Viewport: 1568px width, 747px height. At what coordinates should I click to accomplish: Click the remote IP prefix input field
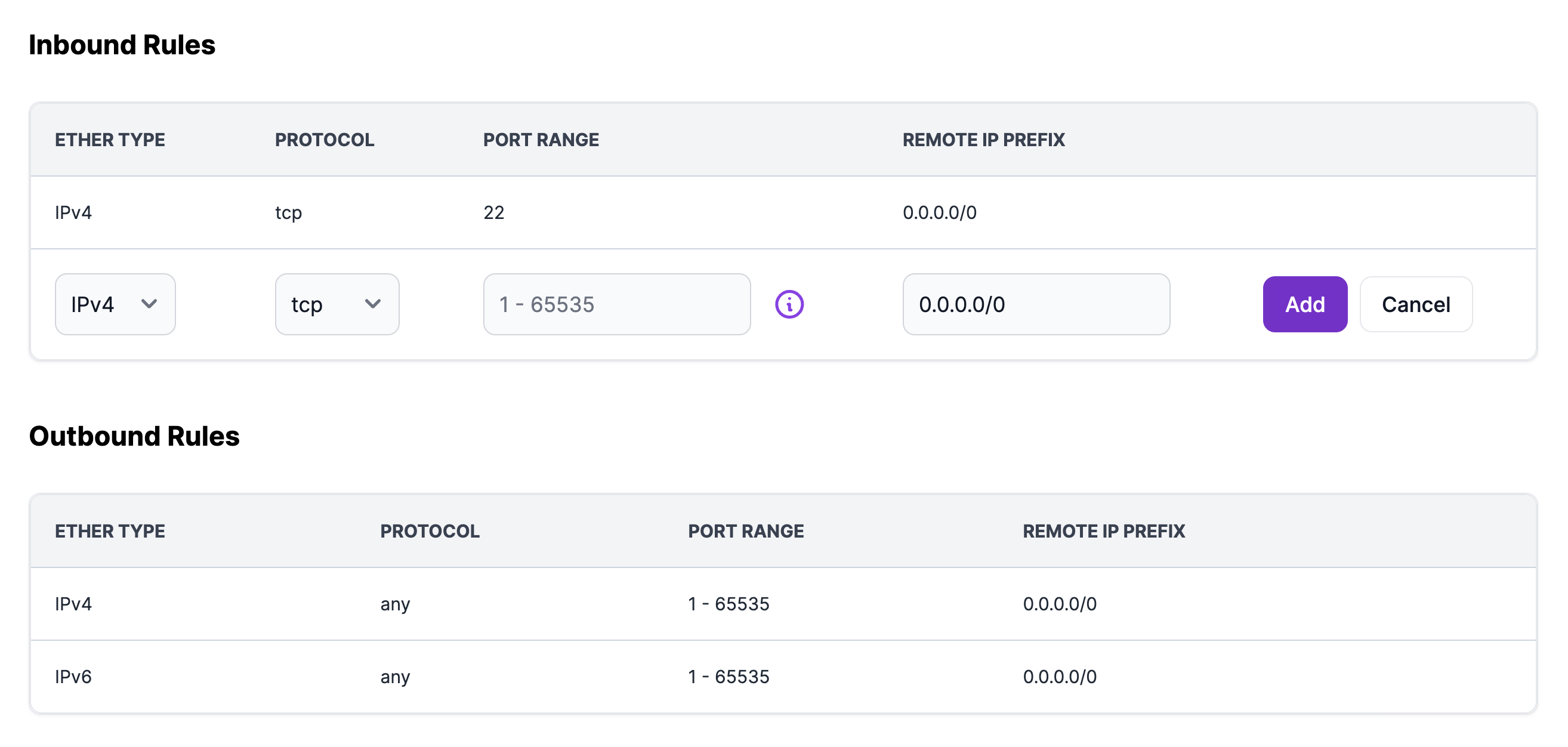pyautogui.click(x=1035, y=304)
